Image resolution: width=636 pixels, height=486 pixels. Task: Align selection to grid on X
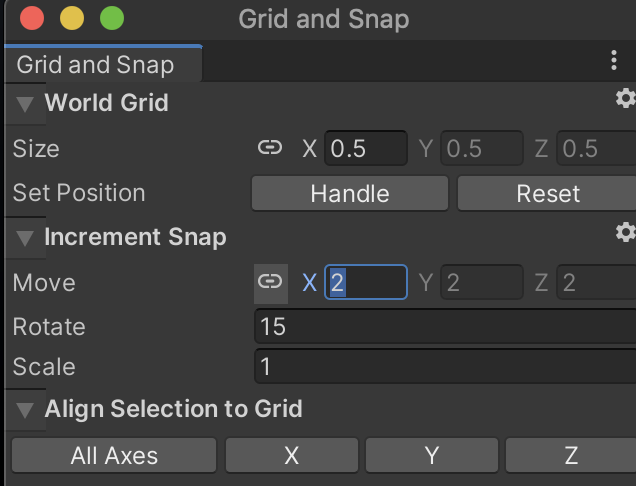(292, 455)
